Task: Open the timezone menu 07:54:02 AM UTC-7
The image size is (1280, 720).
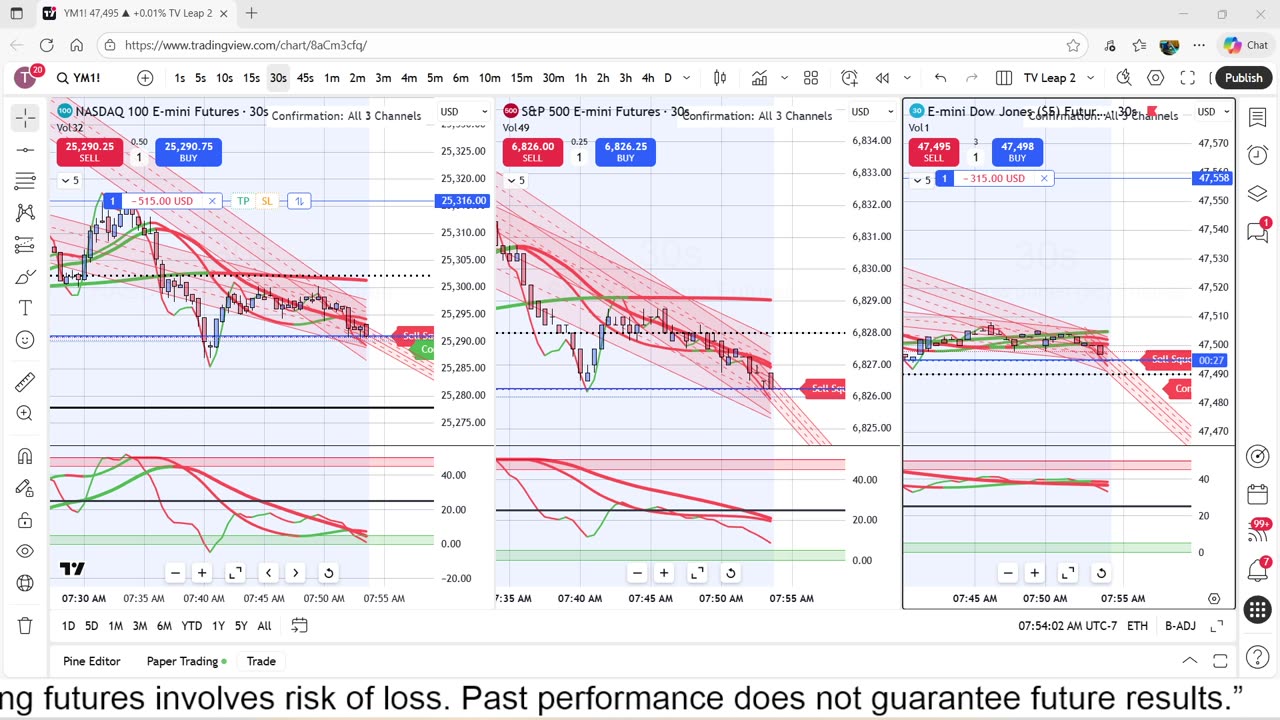Action: [x=1067, y=626]
